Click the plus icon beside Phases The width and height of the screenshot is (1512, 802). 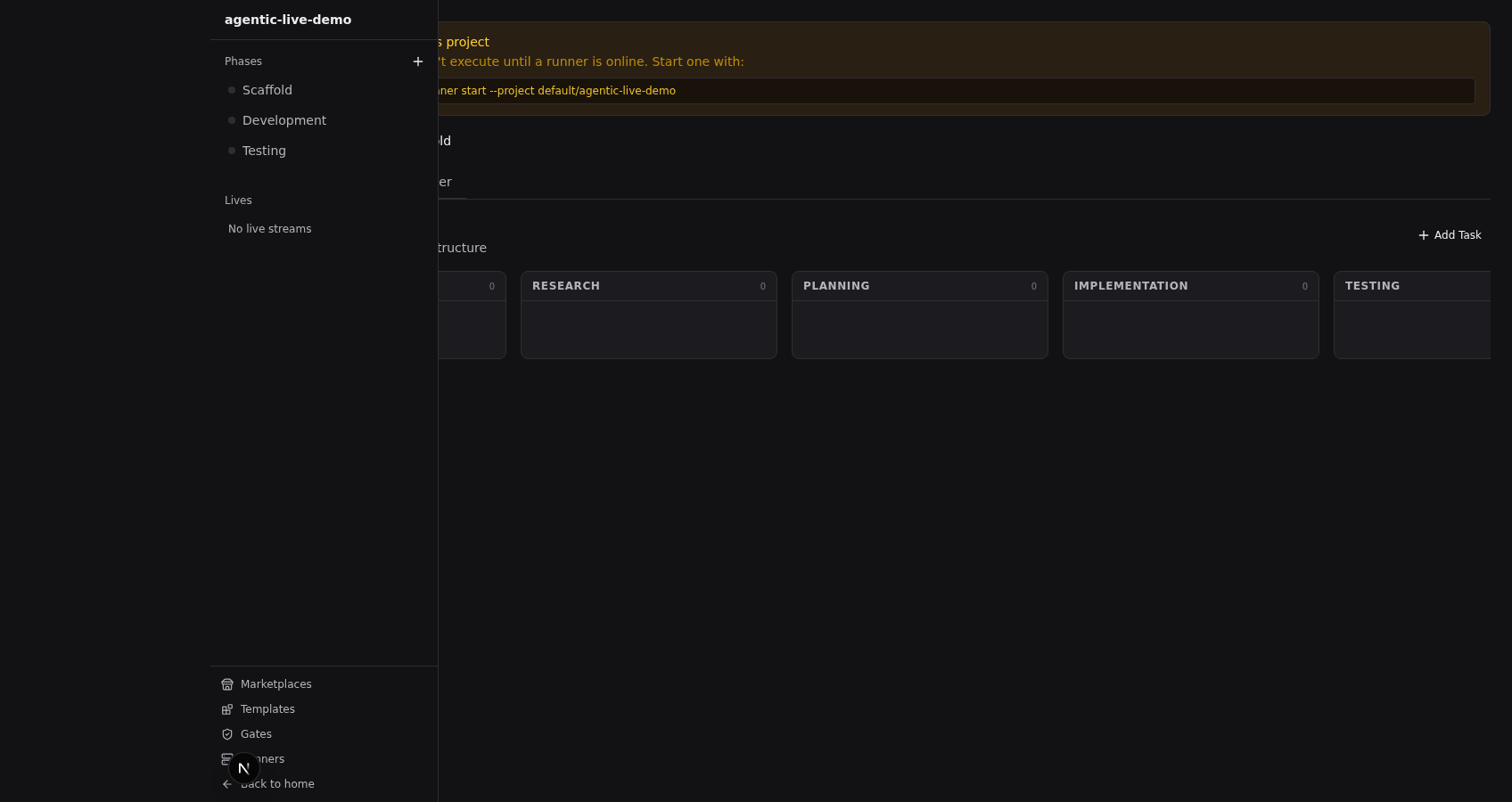(x=417, y=61)
